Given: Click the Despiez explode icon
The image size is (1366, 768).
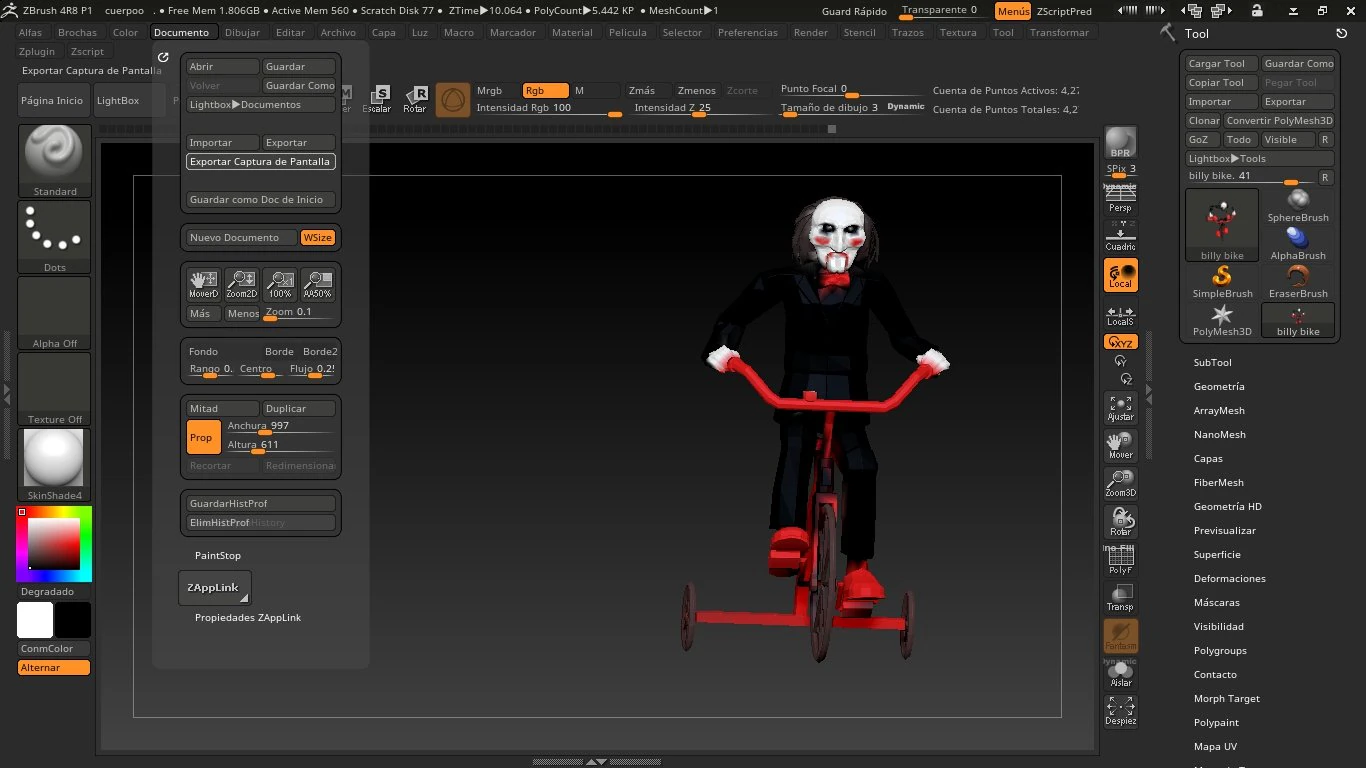Looking at the screenshot, I should (1121, 712).
